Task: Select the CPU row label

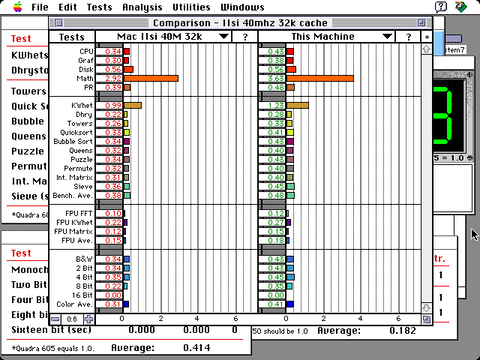Action: pos(86,51)
